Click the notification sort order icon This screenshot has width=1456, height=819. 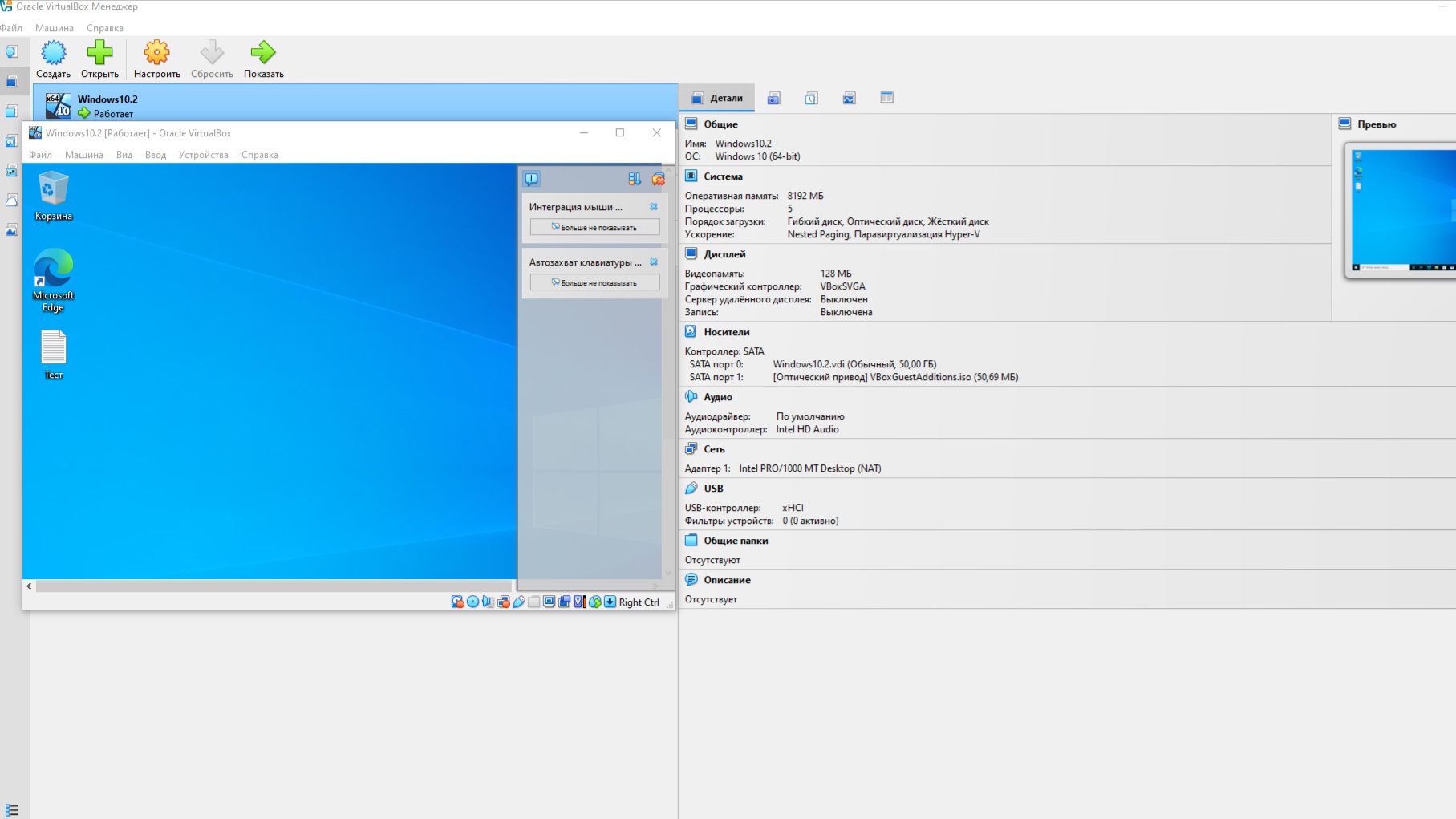[635, 179]
